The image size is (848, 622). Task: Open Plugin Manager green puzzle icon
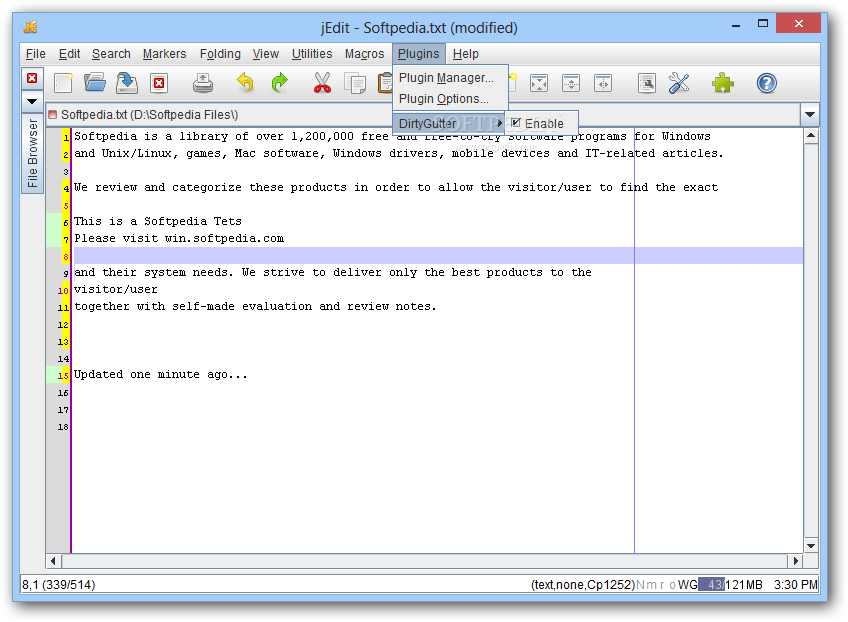tap(723, 83)
